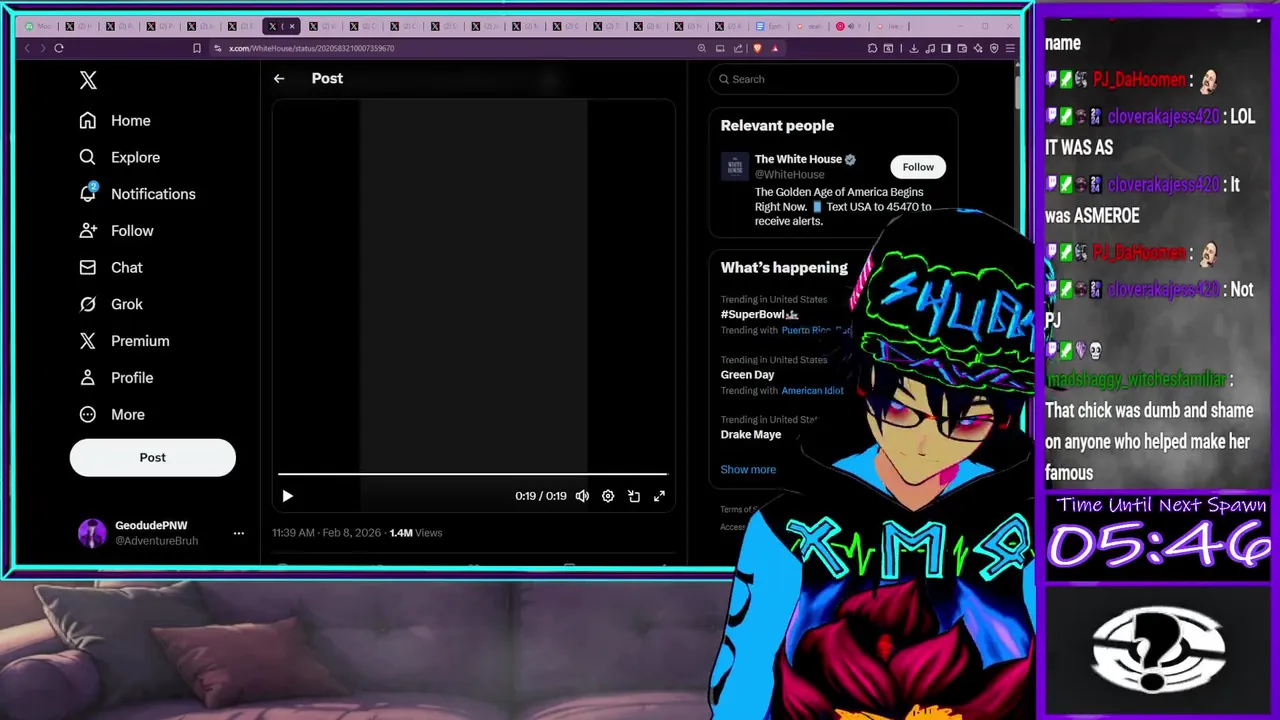Click the 11:39 AM Feb 8, 2026 timestamp
The height and width of the screenshot is (720, 1280).
tap(326, 533)
